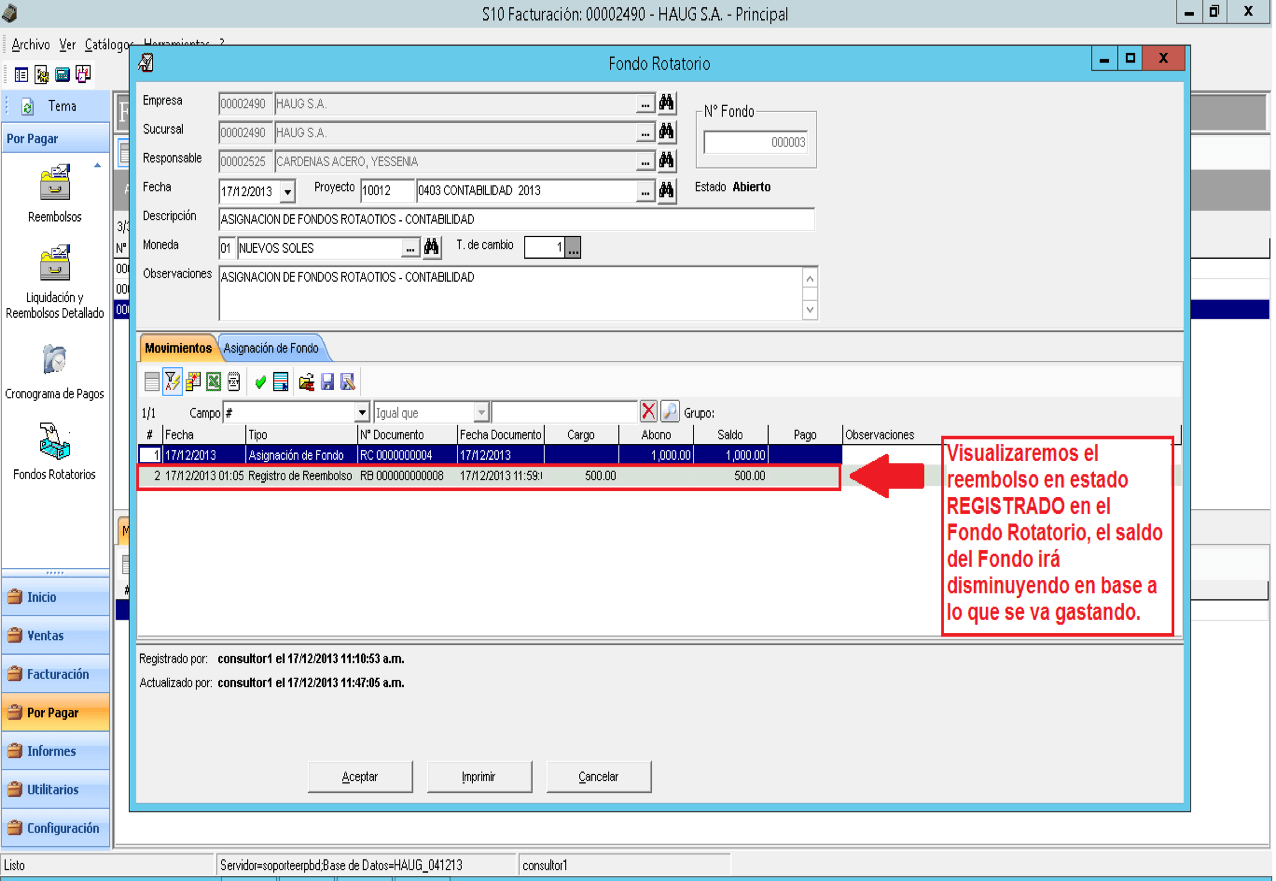The height and width of the screenshot is (881, 1276).
Task: Expand the Campo dropdown list
Action: click(x=363, y=412)
